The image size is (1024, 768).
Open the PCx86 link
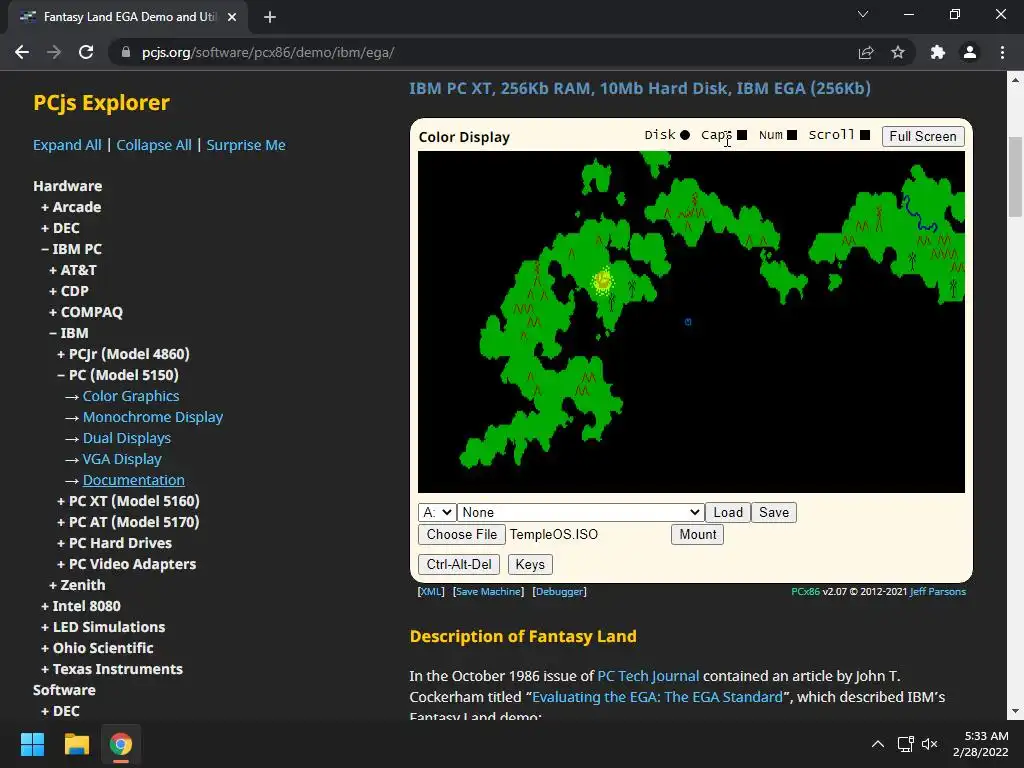click(x=805, y=592)
